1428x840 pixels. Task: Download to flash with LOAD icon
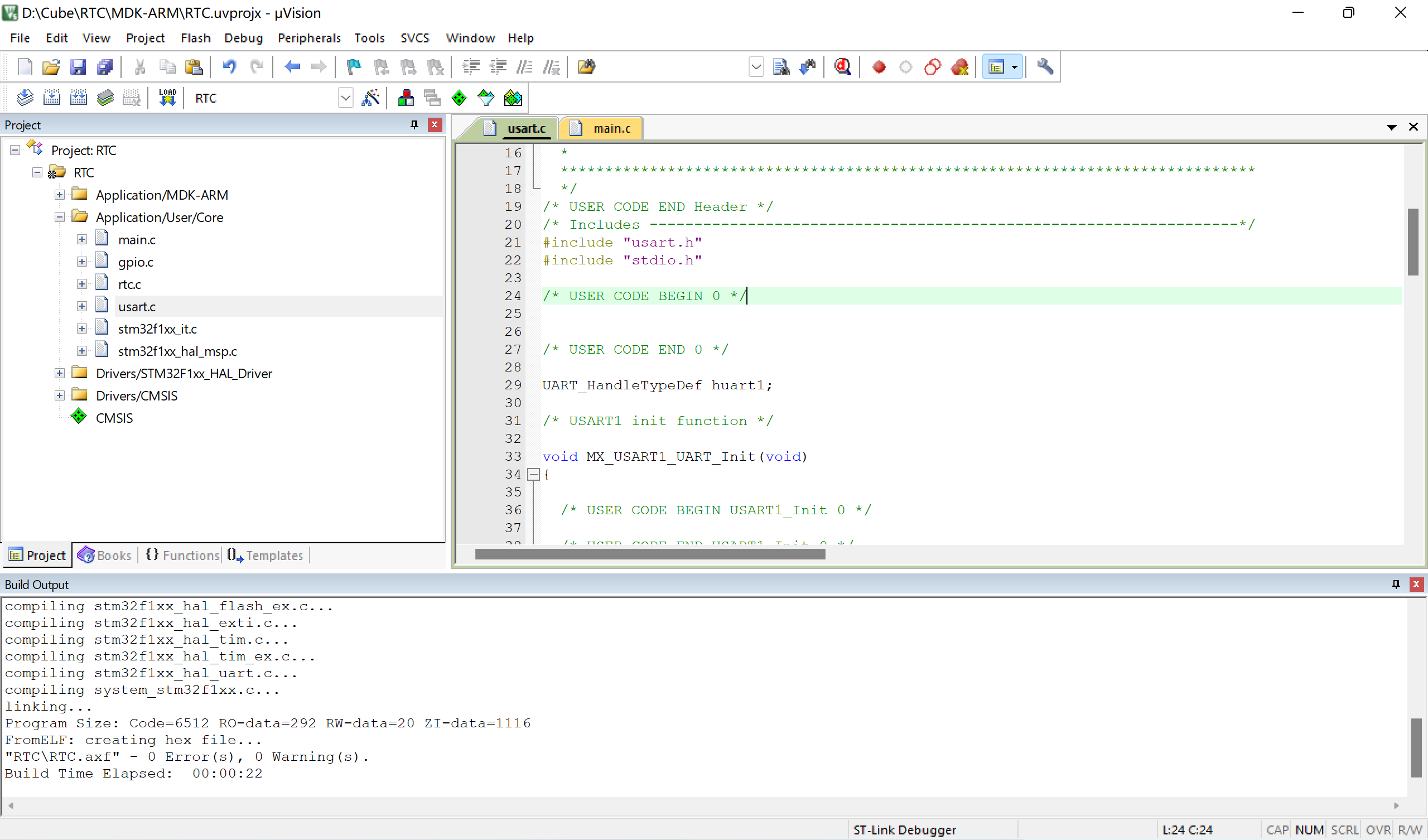(168, 98)
